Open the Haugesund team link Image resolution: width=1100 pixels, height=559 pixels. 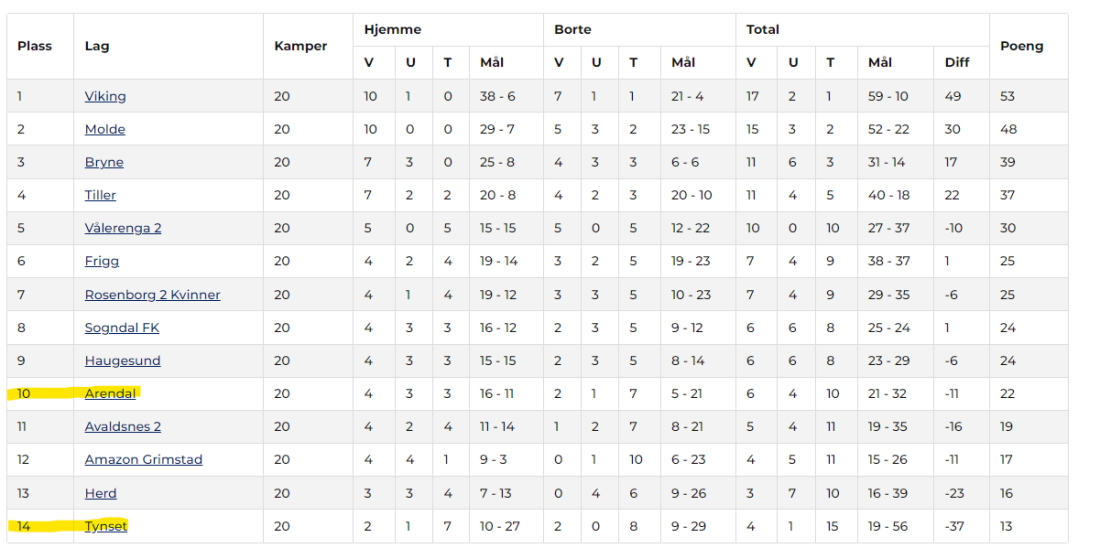(x=122, y=360)
